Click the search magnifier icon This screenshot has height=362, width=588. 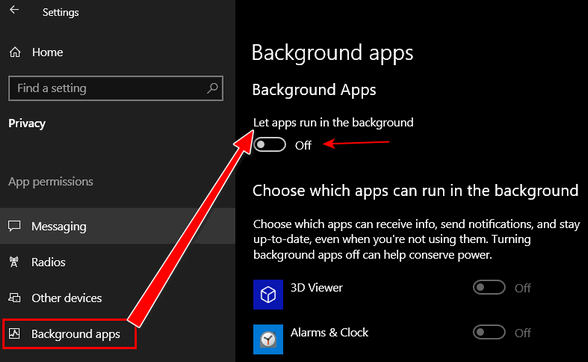point(213,88)
